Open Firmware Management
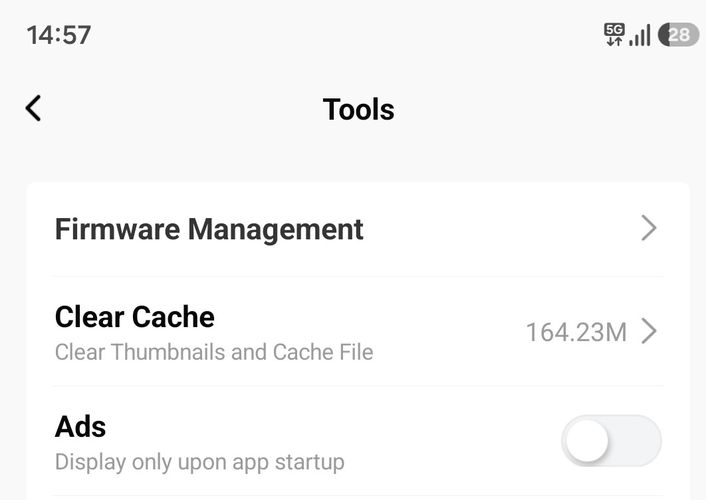The width and height of the screenshot is (706, 500). [358, 229]
